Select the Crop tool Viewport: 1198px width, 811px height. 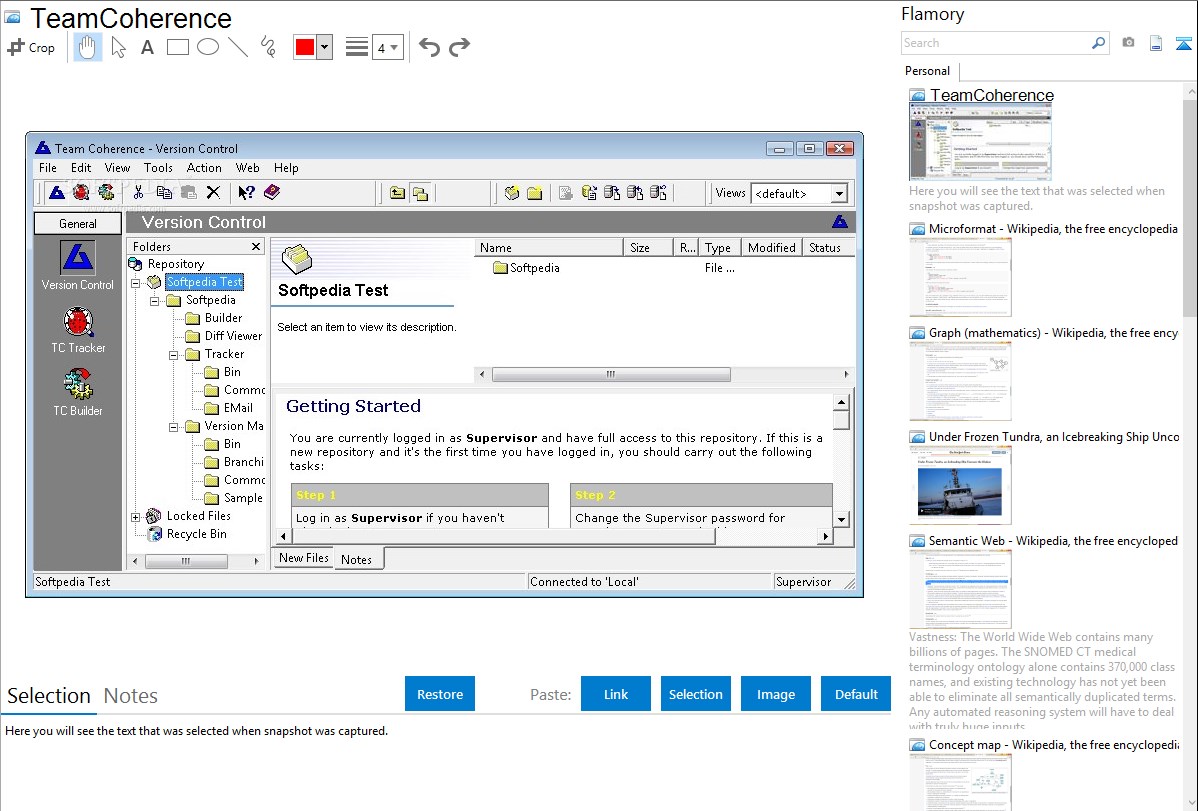click(31, 47)
